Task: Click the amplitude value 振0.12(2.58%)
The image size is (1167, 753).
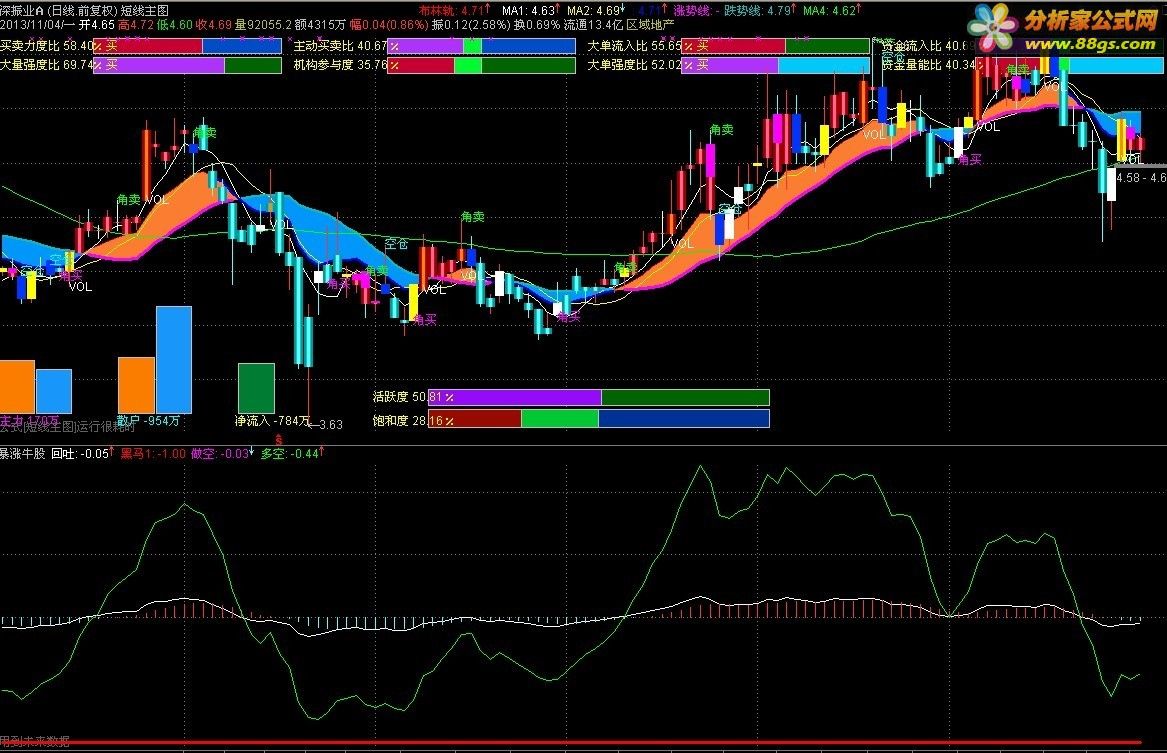Action: [x=471, y=25]
